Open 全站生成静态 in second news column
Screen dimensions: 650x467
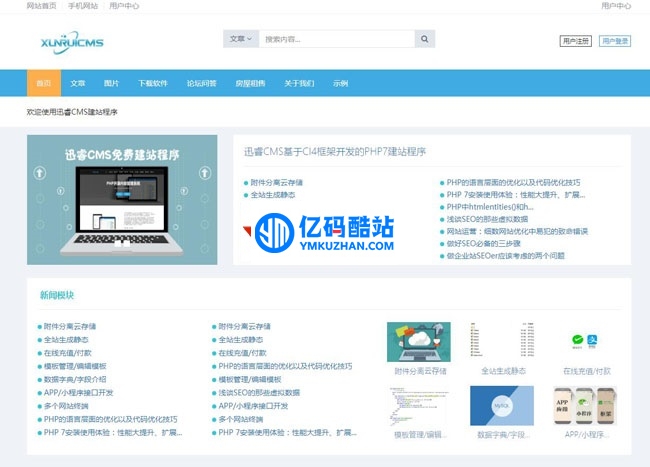coord(241,340)
